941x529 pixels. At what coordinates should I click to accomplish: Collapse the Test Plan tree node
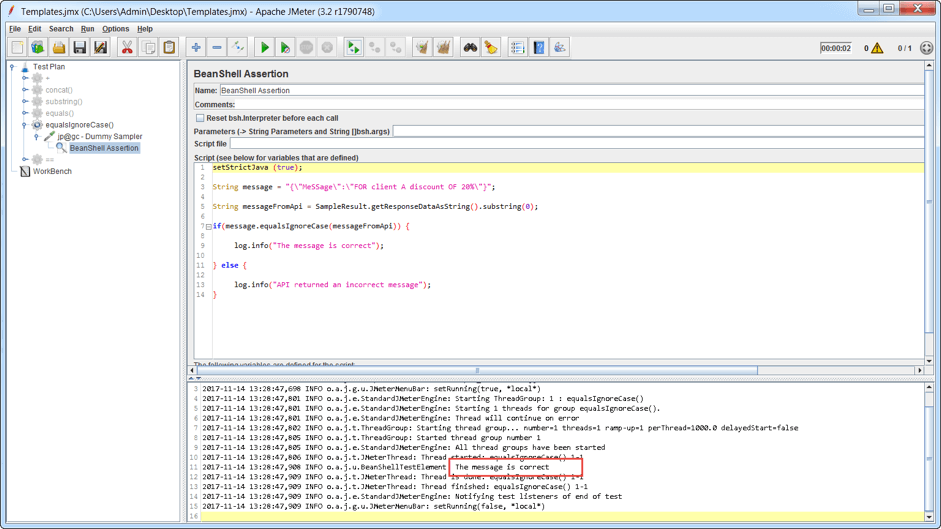coord(12,67)
